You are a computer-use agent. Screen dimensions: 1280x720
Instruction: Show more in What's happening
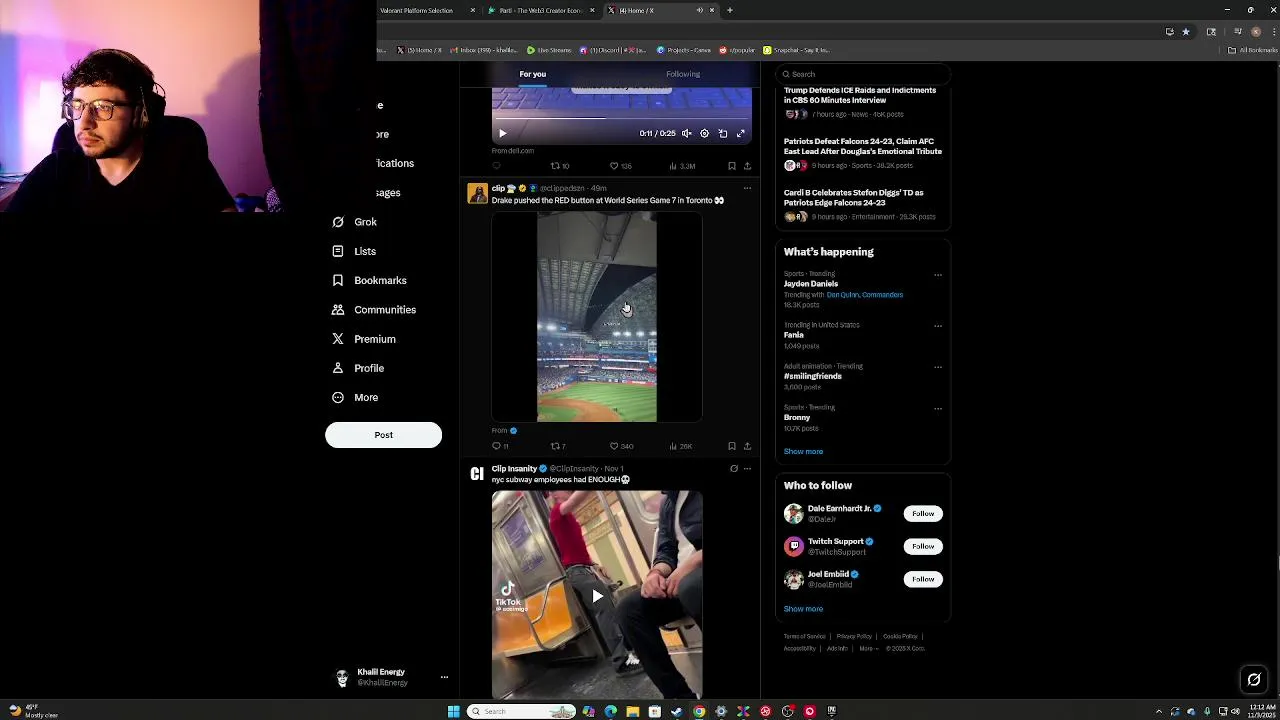[x=803, y=451]
